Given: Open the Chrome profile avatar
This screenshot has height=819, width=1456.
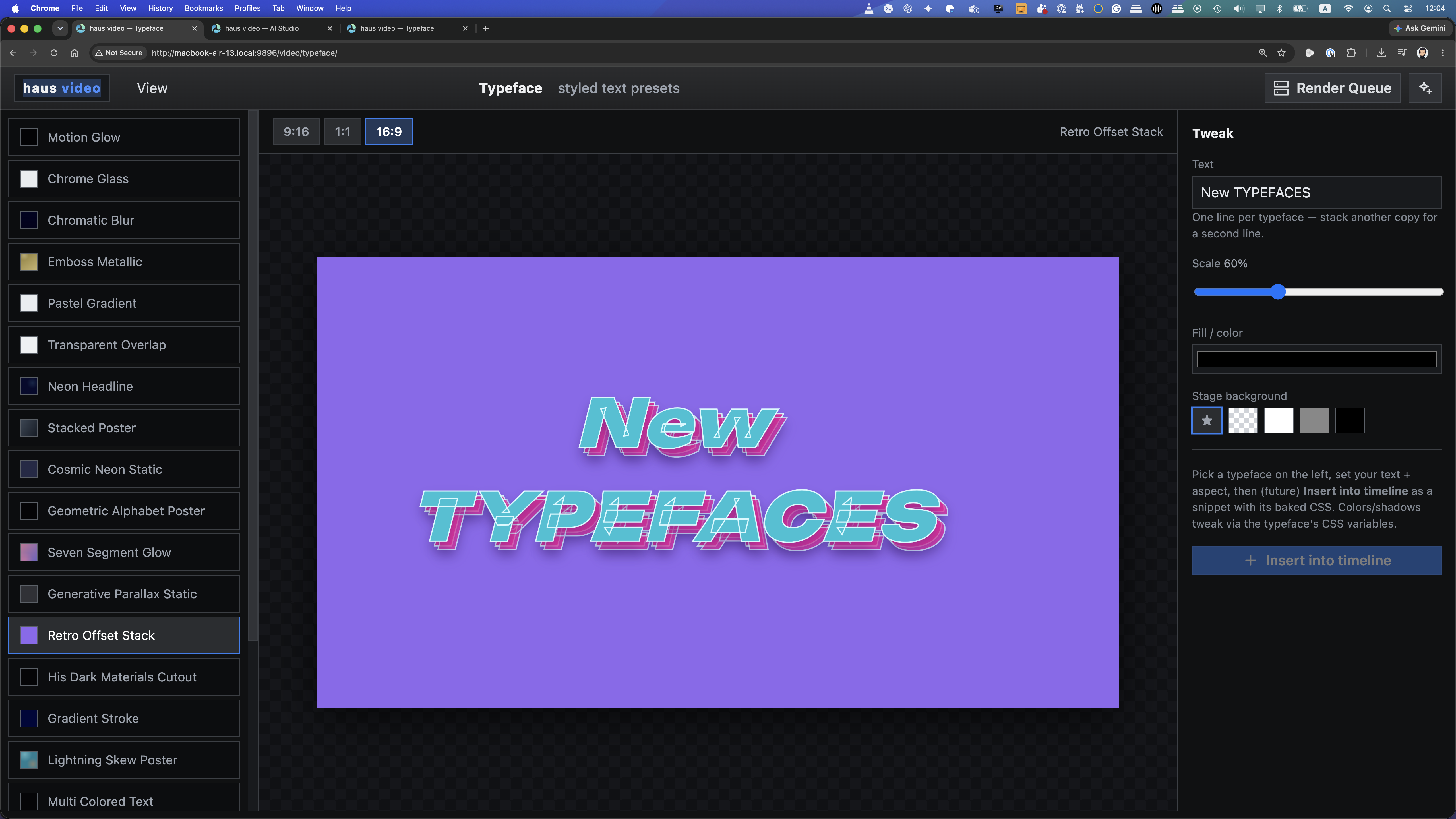Looking at the screenshot, I should coord(1423,53).
